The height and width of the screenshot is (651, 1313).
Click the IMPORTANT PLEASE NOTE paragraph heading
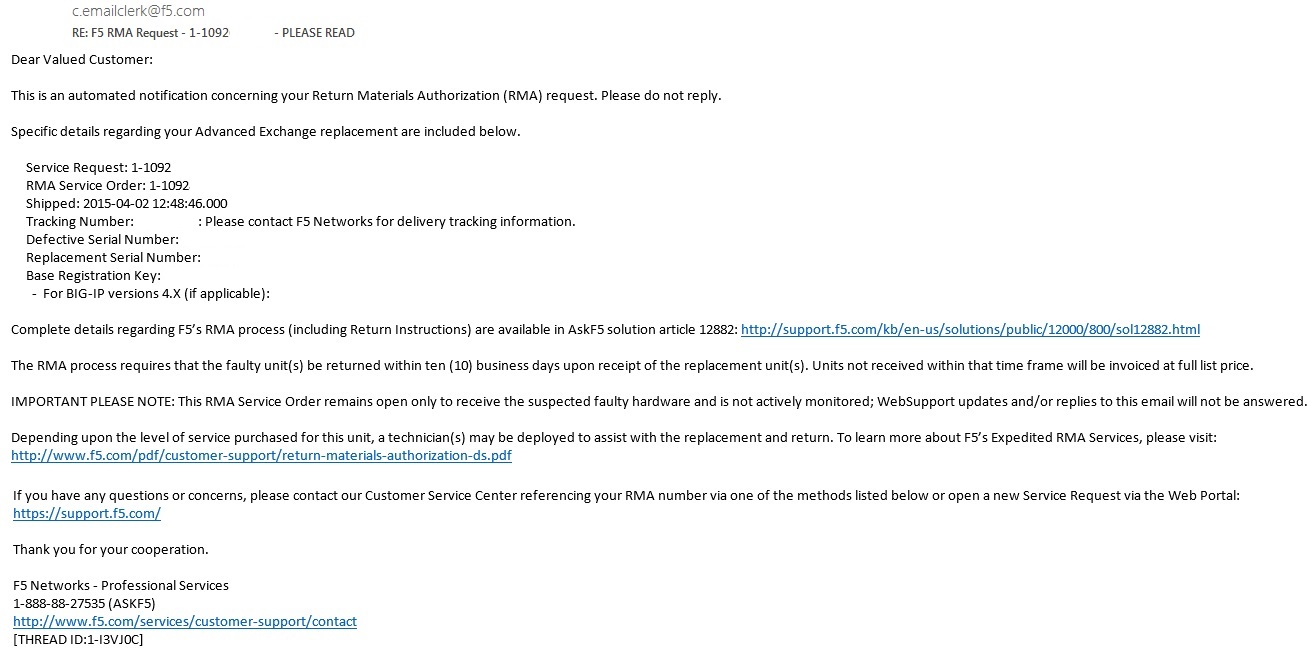click(x=93, y=401)
